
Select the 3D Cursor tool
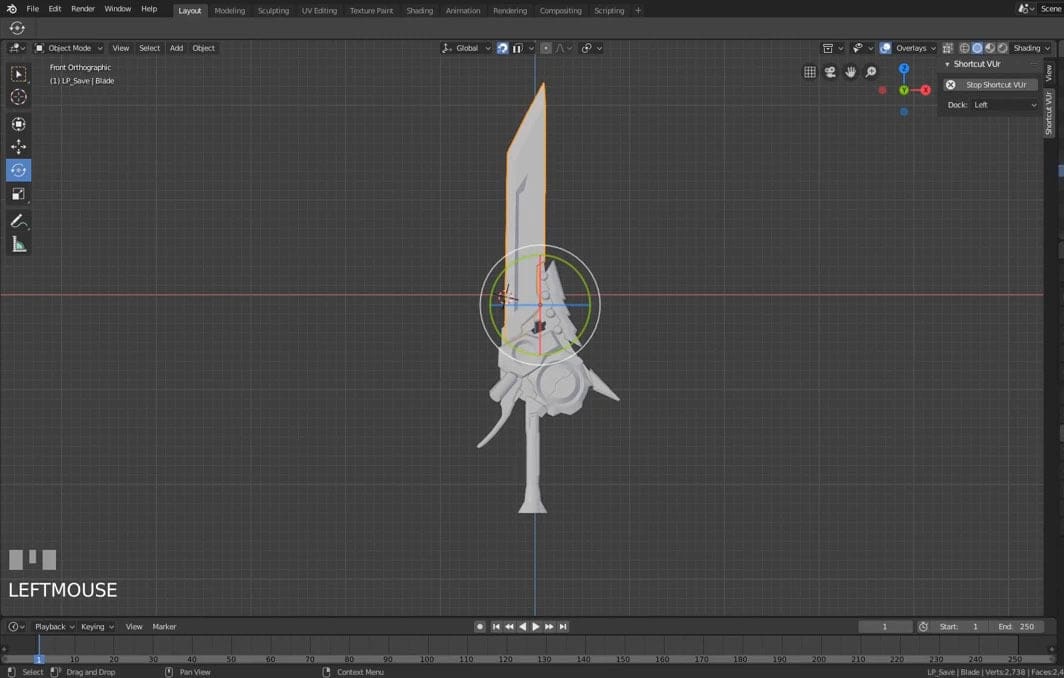(18, 97)
